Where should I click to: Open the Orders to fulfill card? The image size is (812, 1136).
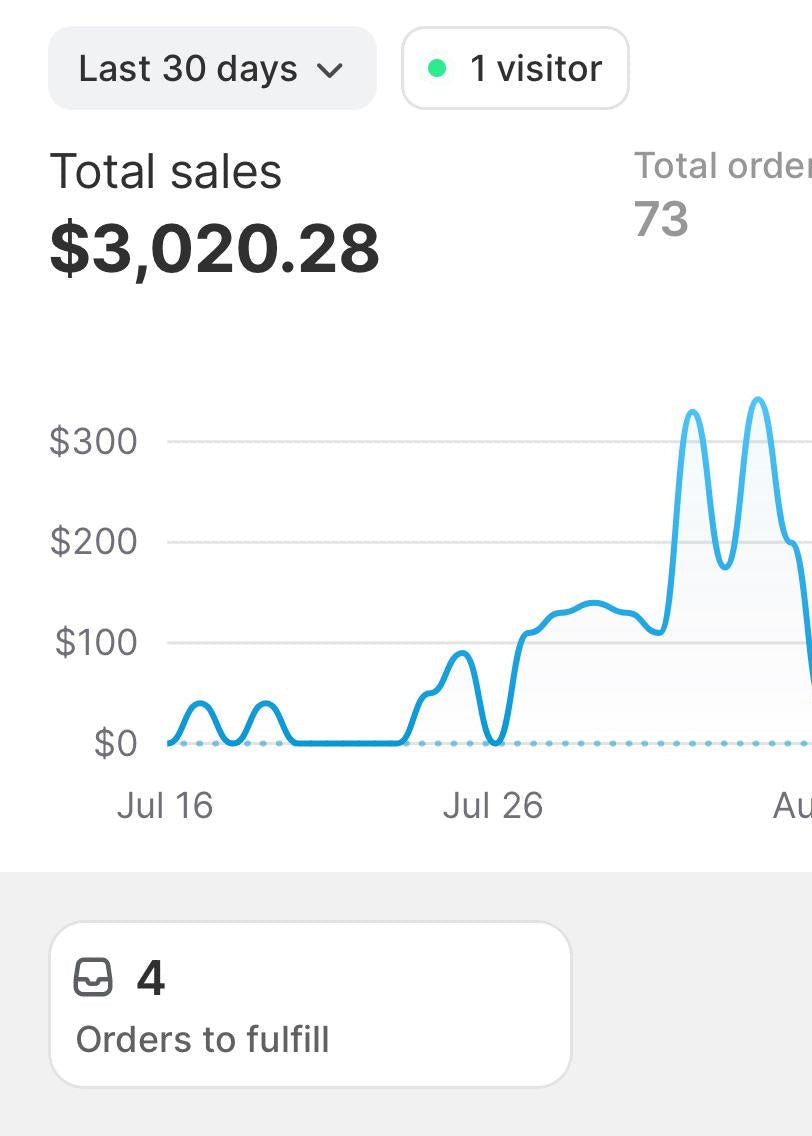point(310,1004)
